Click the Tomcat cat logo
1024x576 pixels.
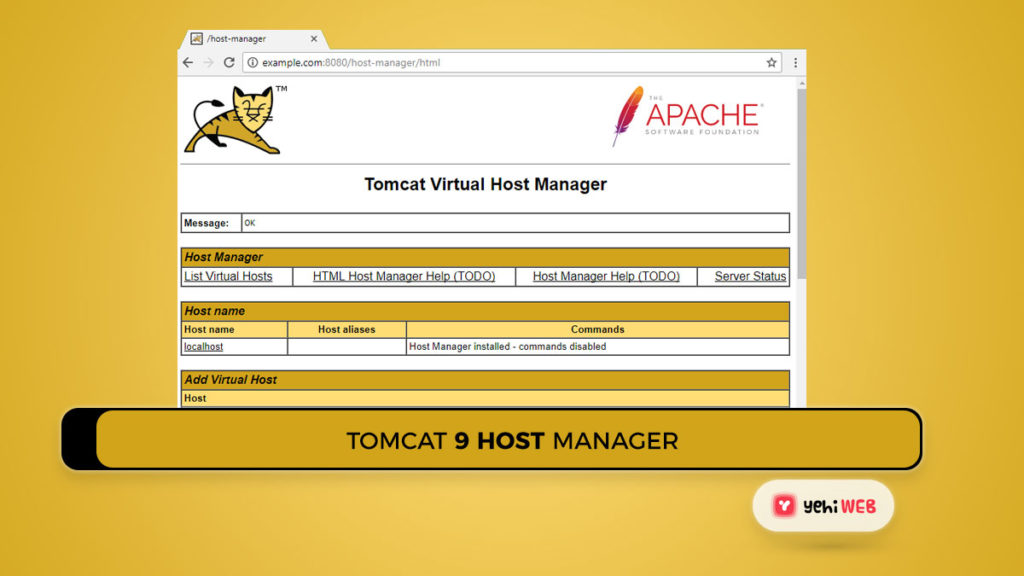coord(234,120)
